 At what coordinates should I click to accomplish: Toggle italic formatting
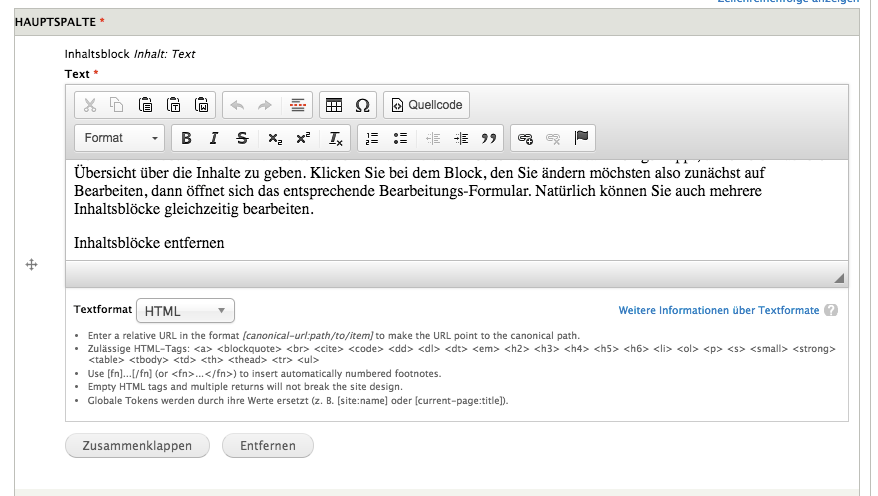tap(213, 138)
